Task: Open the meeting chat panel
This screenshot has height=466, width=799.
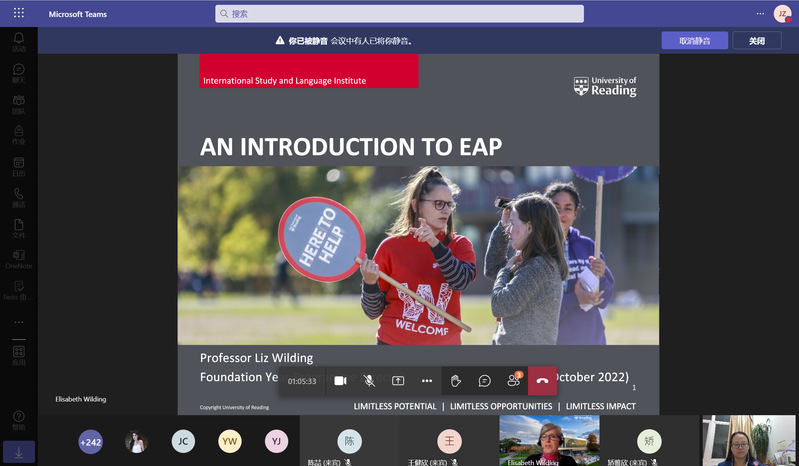Action: pos(484,381)
